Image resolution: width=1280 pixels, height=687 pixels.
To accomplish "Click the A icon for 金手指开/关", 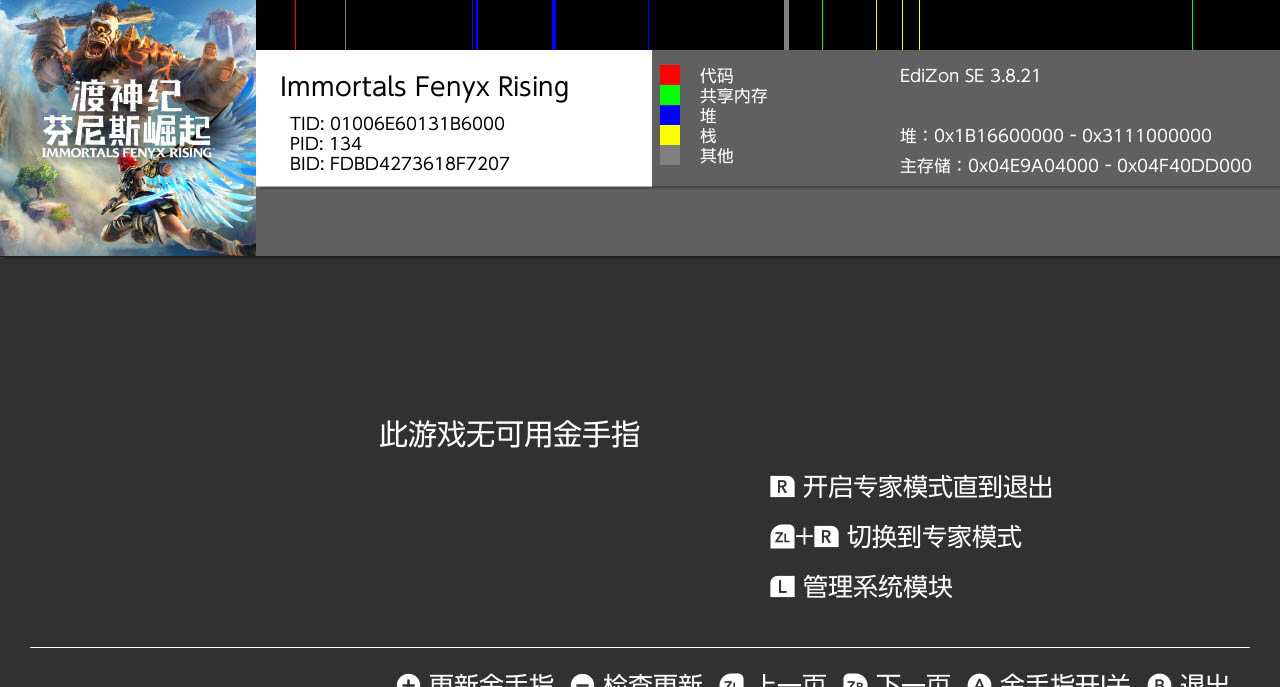I will point(979,681).
